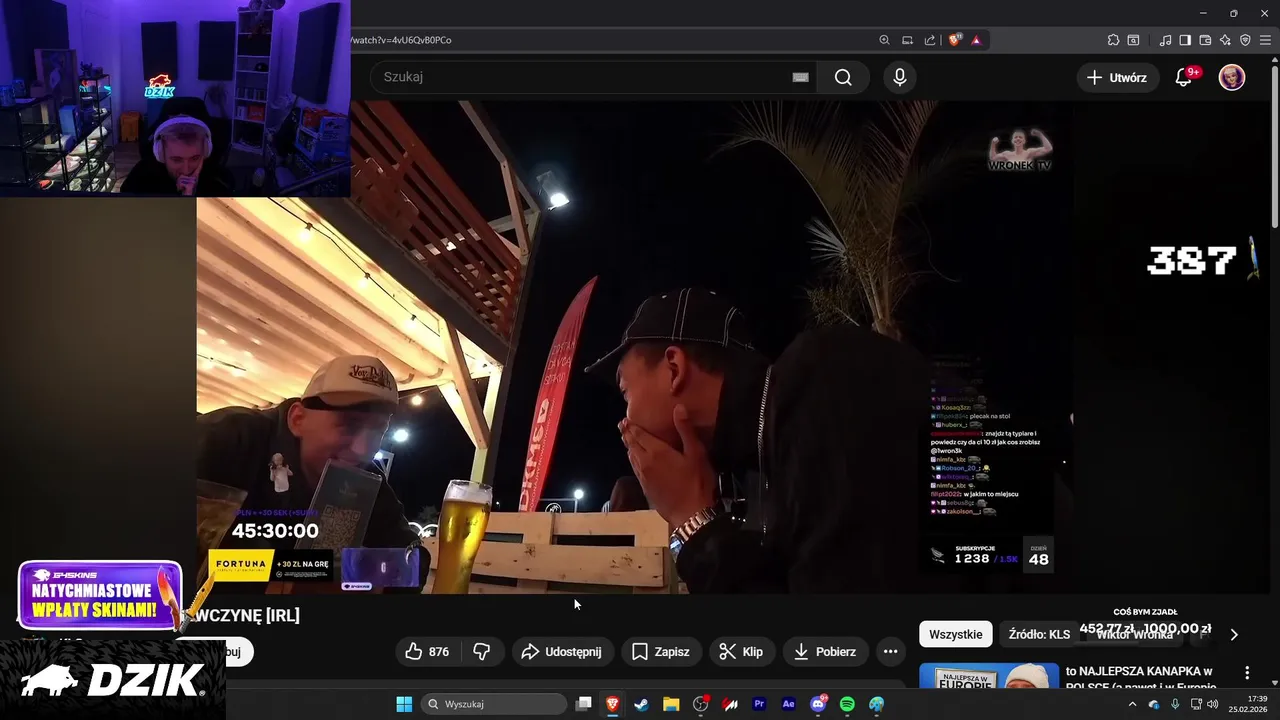Open Task View on the taskbar
Viewport: 1280px width, 720px height.
[584, 704]
